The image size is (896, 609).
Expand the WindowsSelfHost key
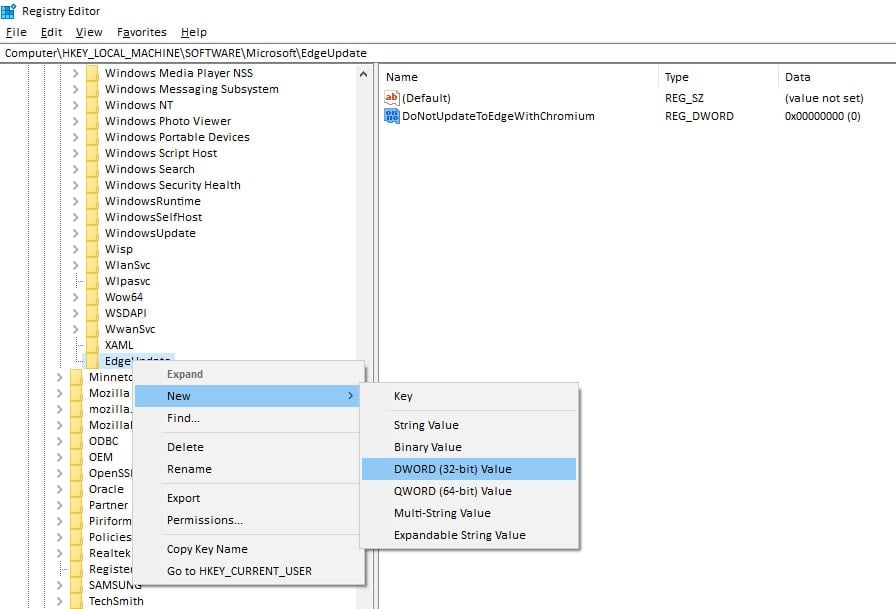pos(75,217)
